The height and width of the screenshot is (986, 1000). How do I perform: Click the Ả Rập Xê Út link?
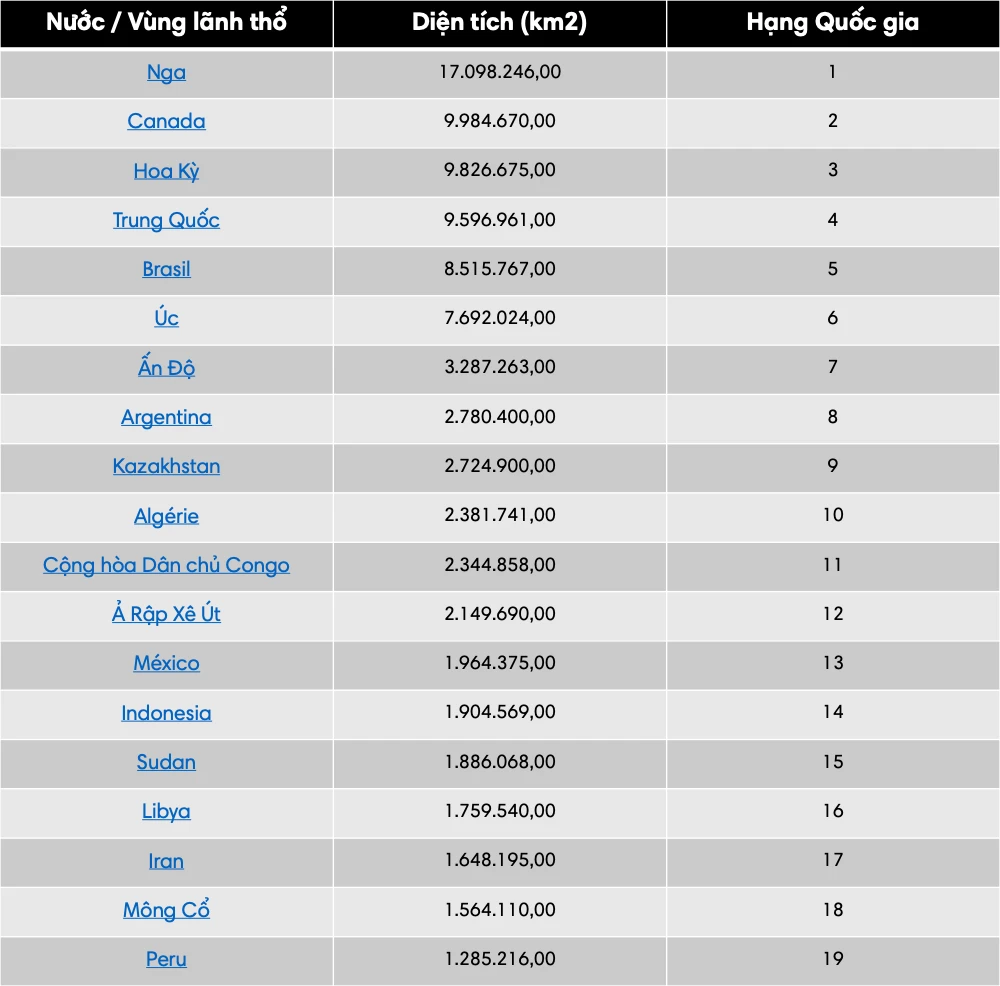166,614
